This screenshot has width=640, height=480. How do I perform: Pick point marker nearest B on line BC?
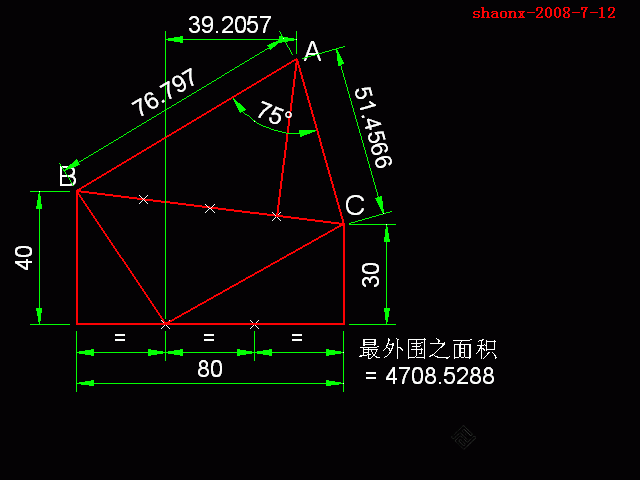point(143,200)
